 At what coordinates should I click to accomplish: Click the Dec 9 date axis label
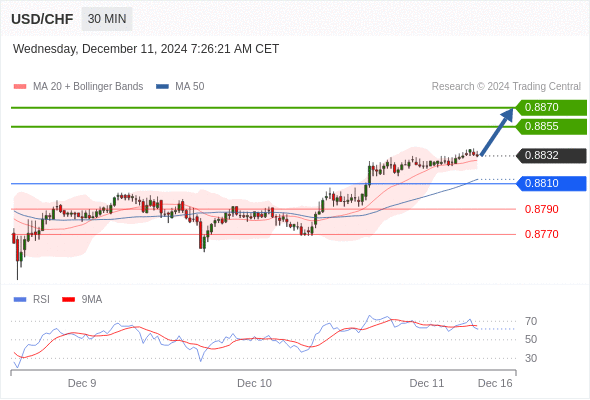[82, 383]
